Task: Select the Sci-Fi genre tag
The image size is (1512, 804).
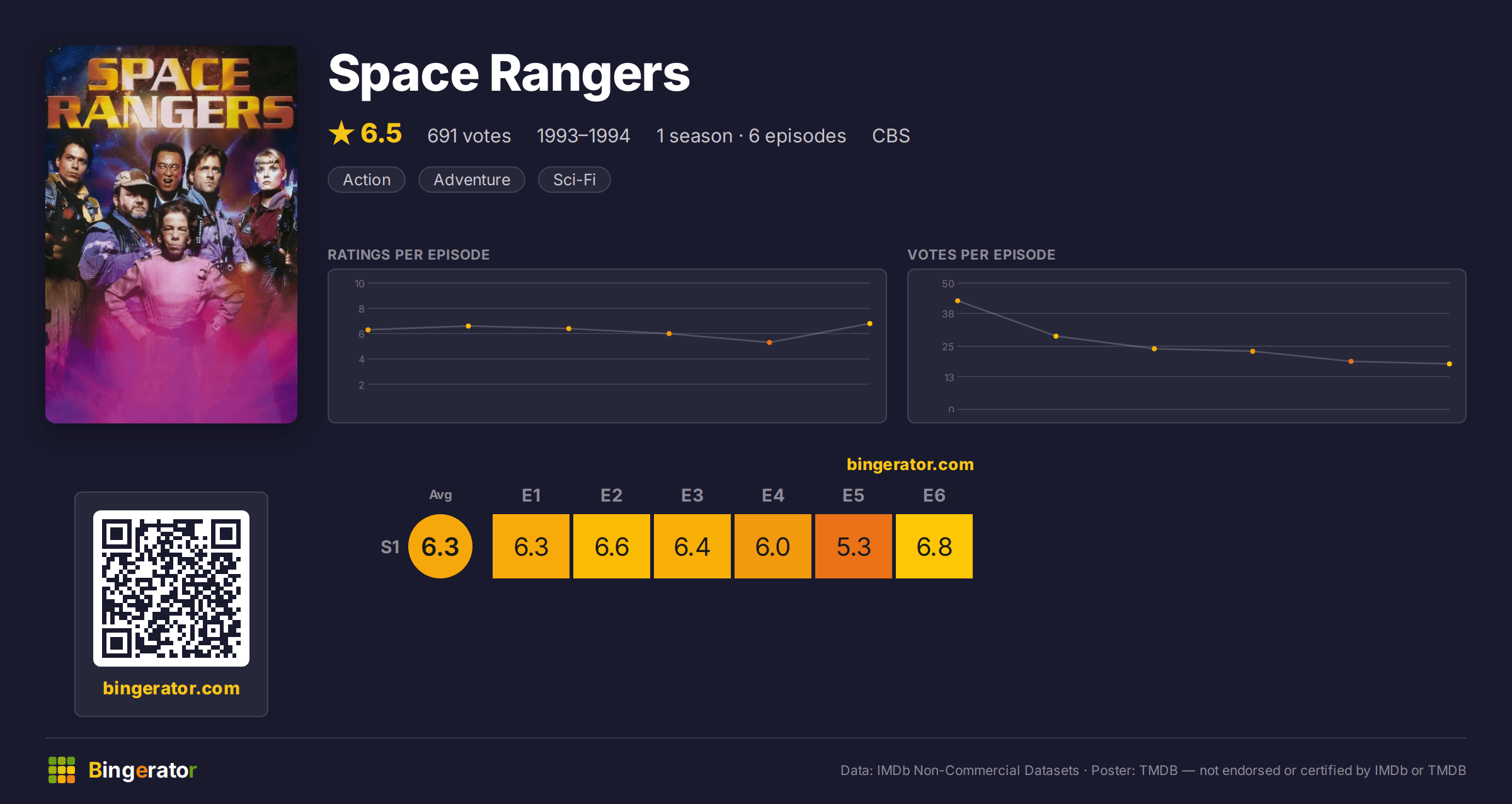Action: 575,180
